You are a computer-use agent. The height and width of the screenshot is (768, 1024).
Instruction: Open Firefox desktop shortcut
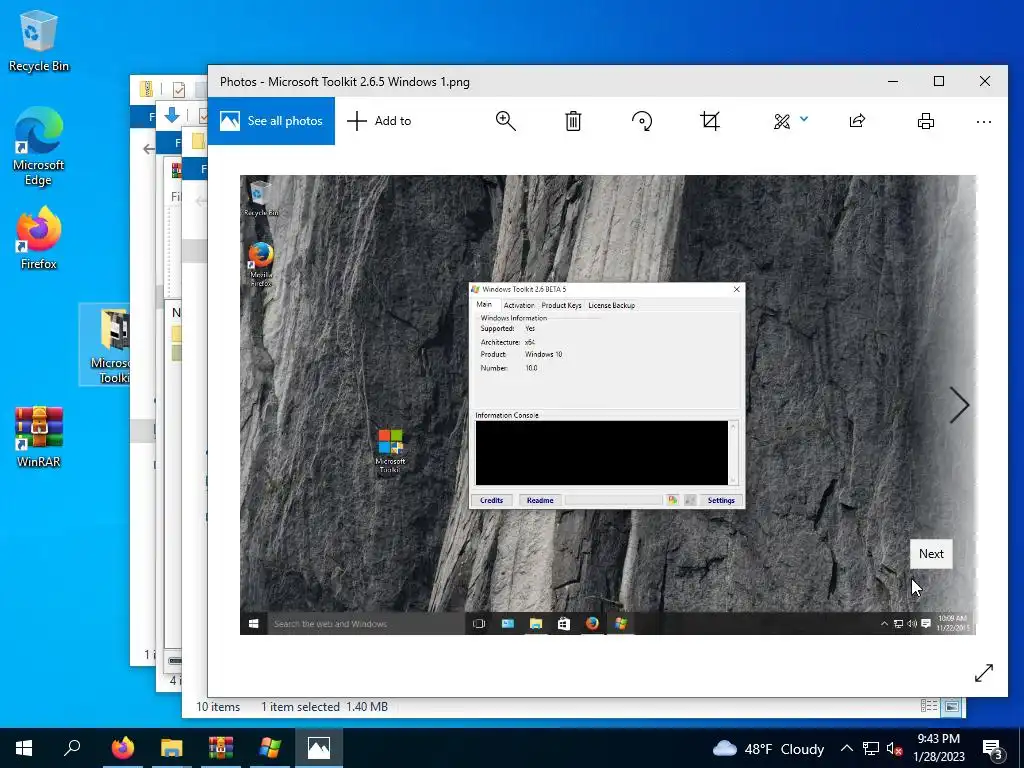pos(39,238)
